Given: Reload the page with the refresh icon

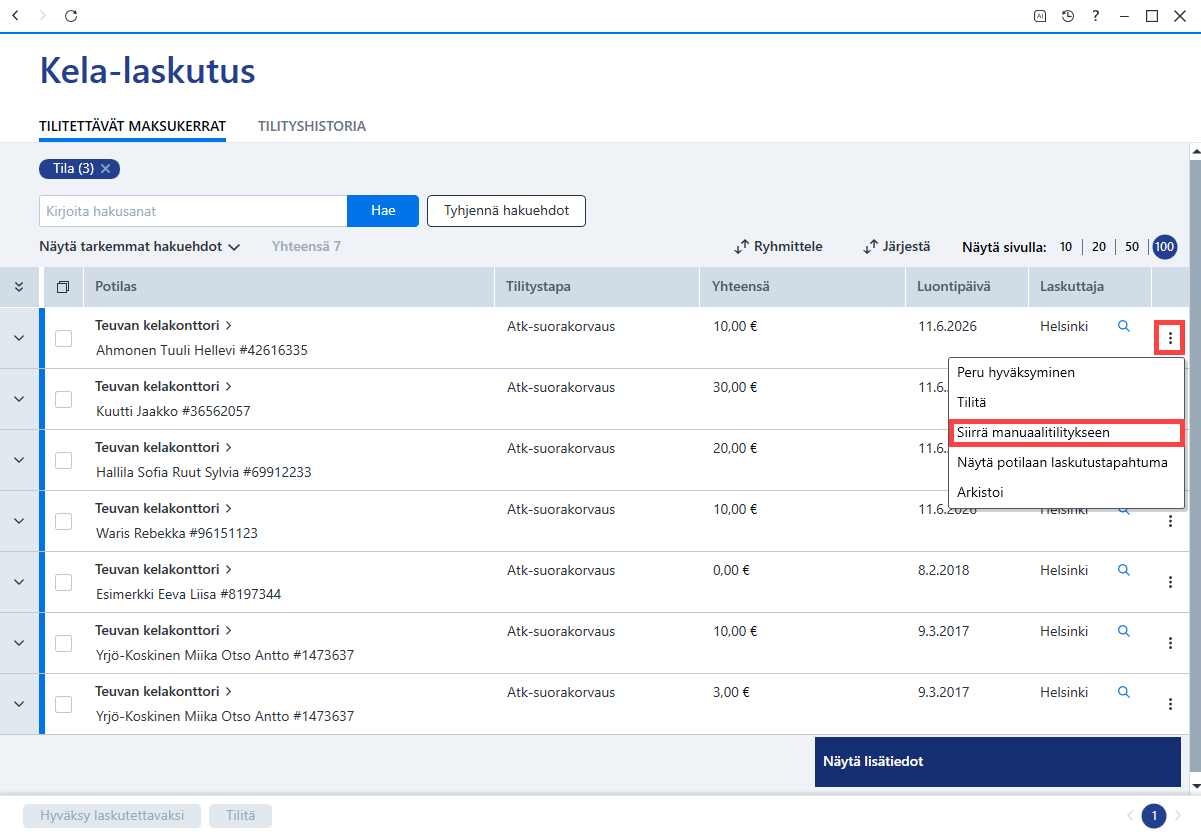Looking at the screenshot, I should point(70,16).
